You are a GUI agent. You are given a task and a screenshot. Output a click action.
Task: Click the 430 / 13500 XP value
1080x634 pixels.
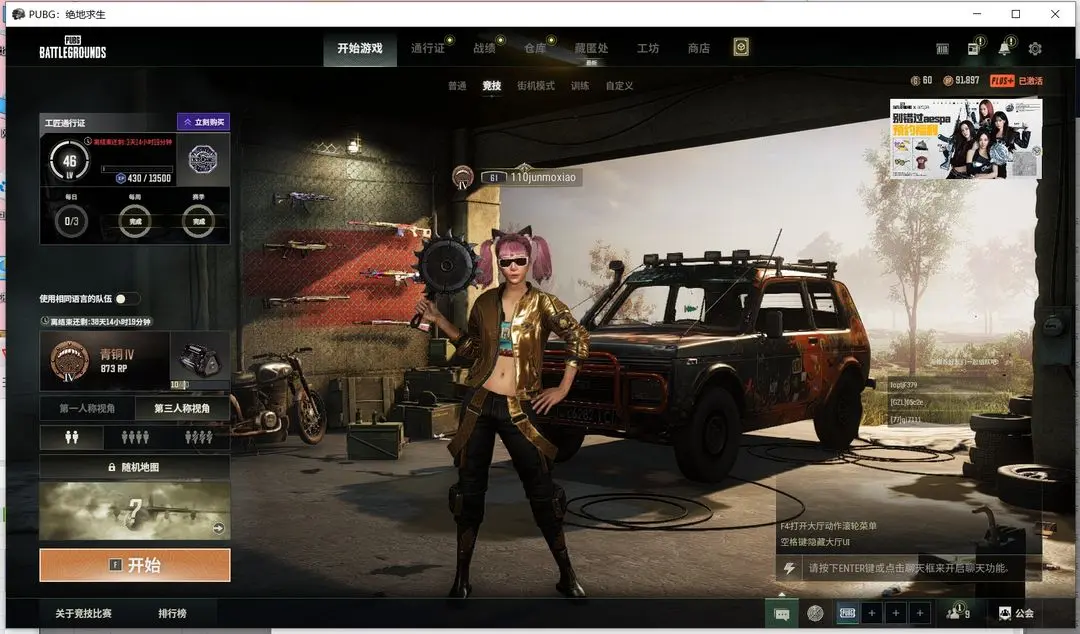149,178
